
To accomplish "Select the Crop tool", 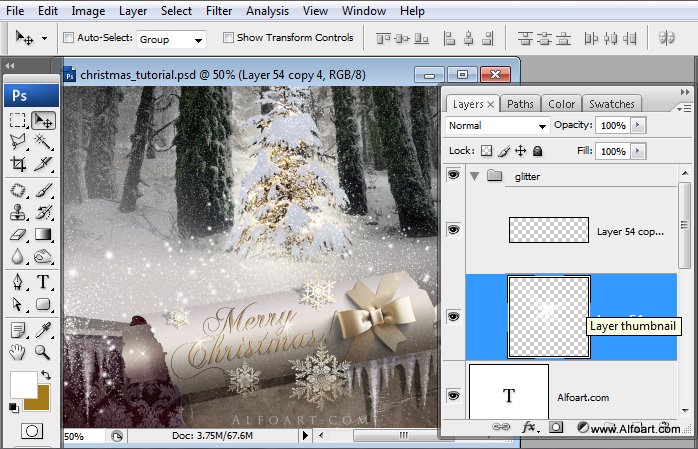I will [18, 164].
